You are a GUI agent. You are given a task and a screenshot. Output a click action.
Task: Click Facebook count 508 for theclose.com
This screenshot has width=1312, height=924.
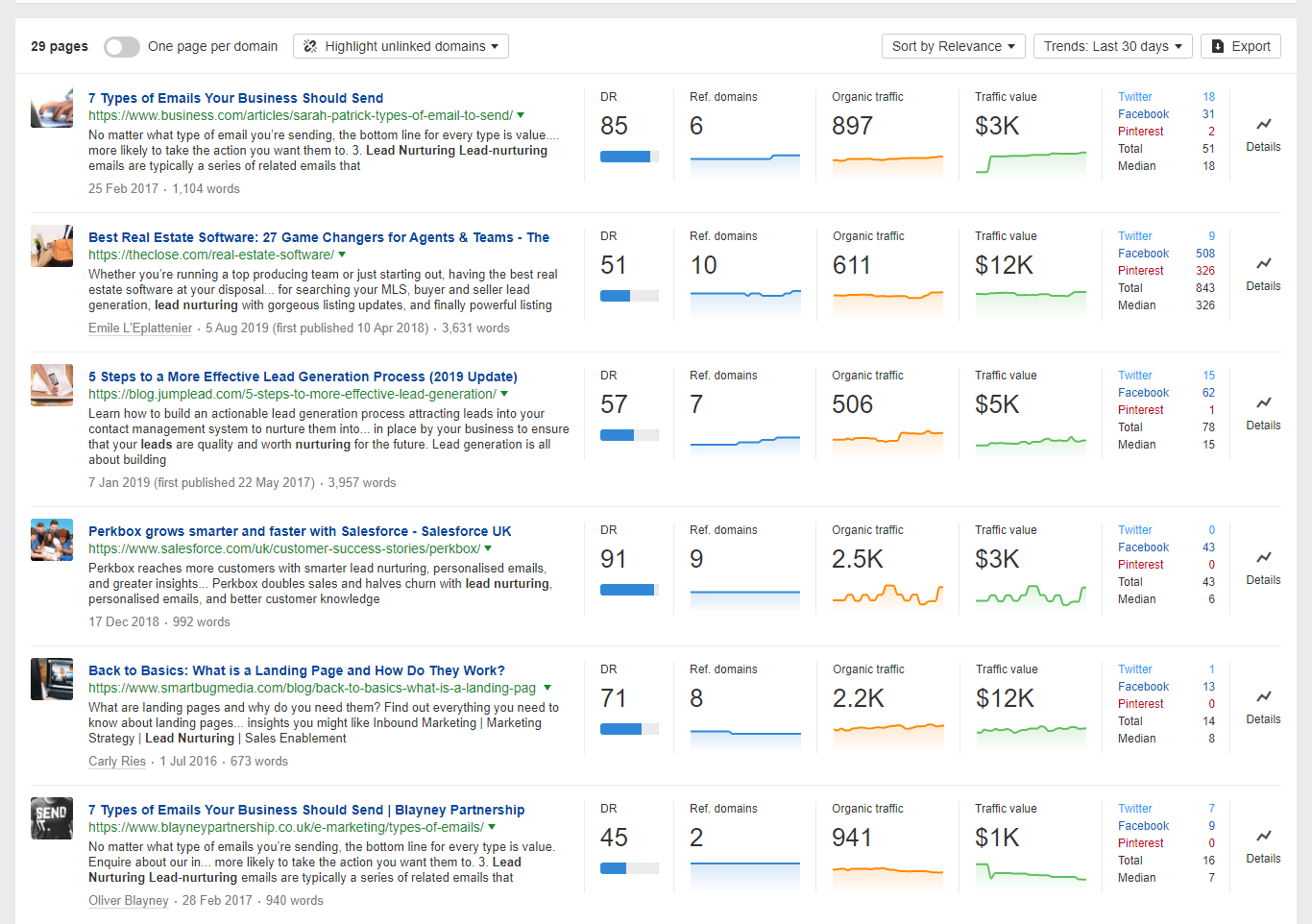point(1205,254)
